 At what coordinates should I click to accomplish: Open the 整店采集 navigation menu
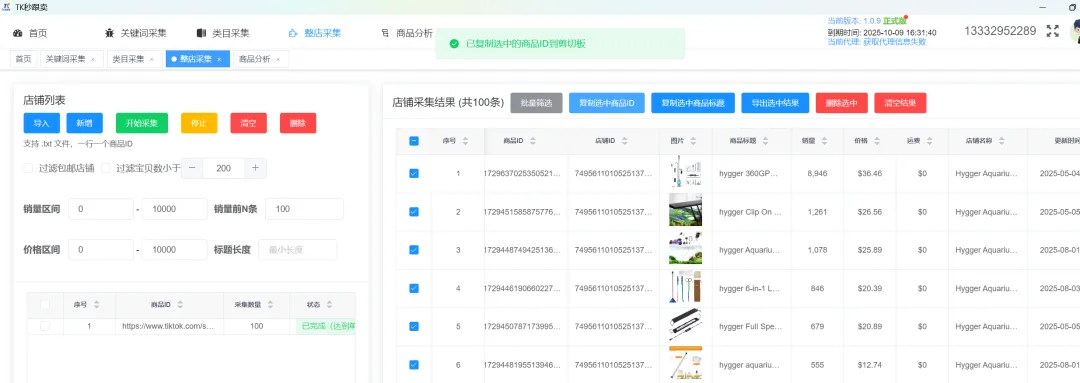pos(315,32)
